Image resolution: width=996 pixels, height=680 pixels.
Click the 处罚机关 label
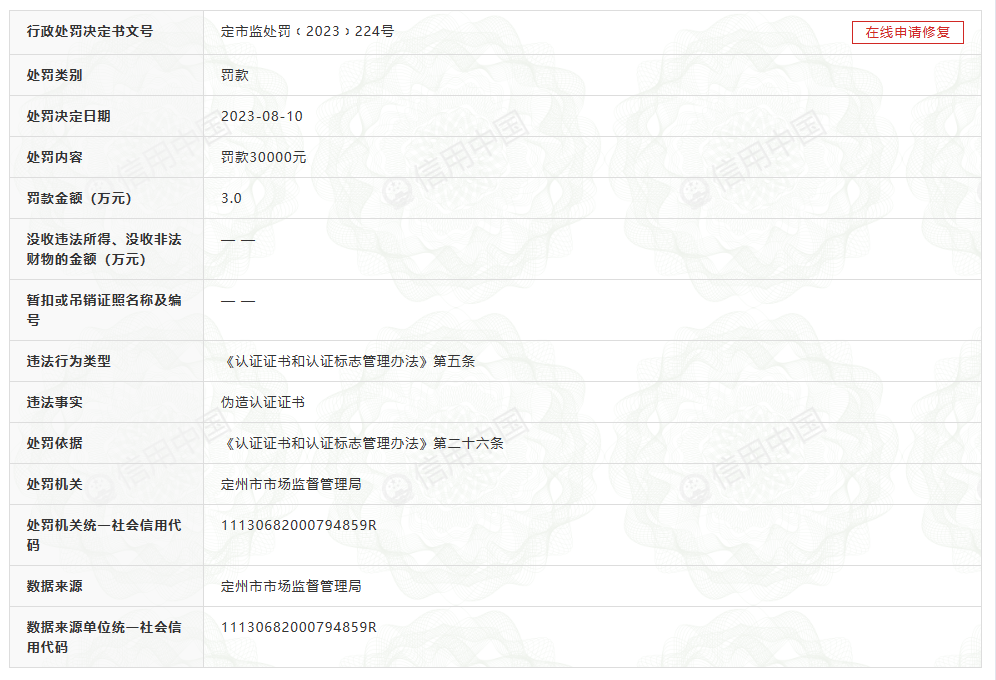pos(55,484)
